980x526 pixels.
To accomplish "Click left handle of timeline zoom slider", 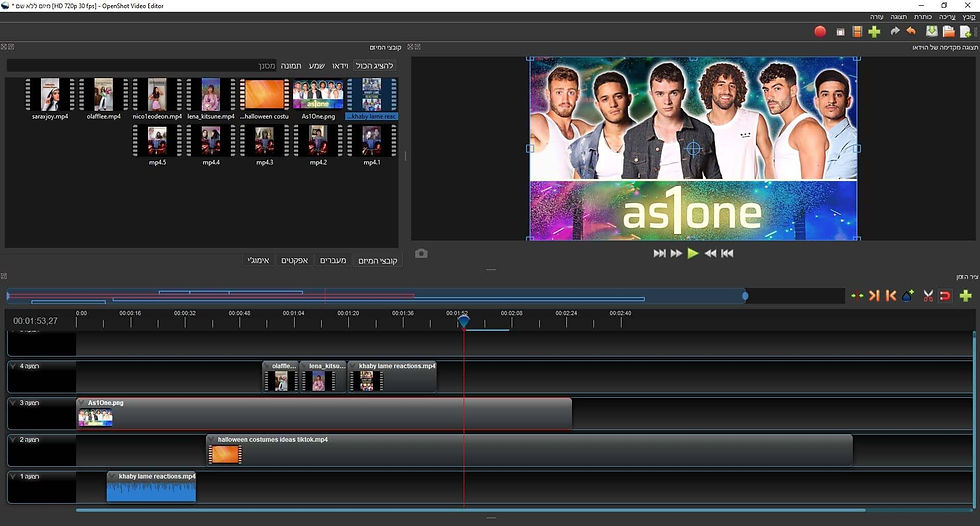I will tap(8, 296).
